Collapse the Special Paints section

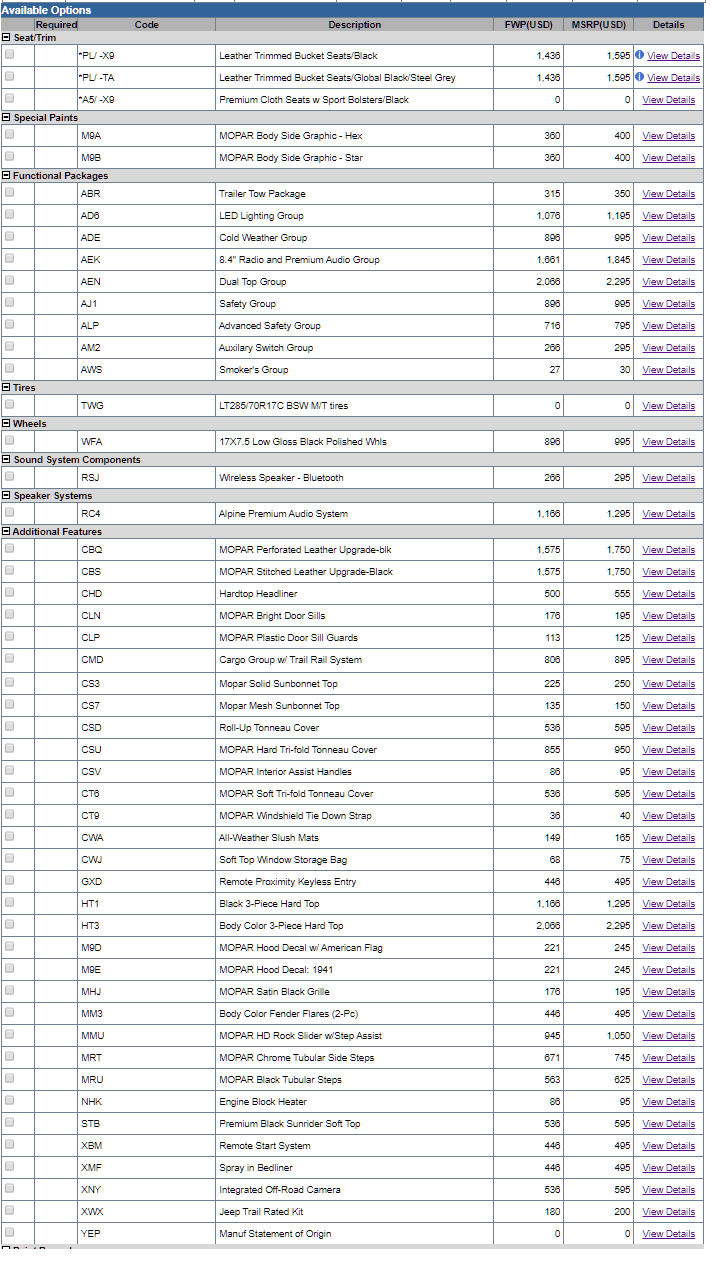6,117
